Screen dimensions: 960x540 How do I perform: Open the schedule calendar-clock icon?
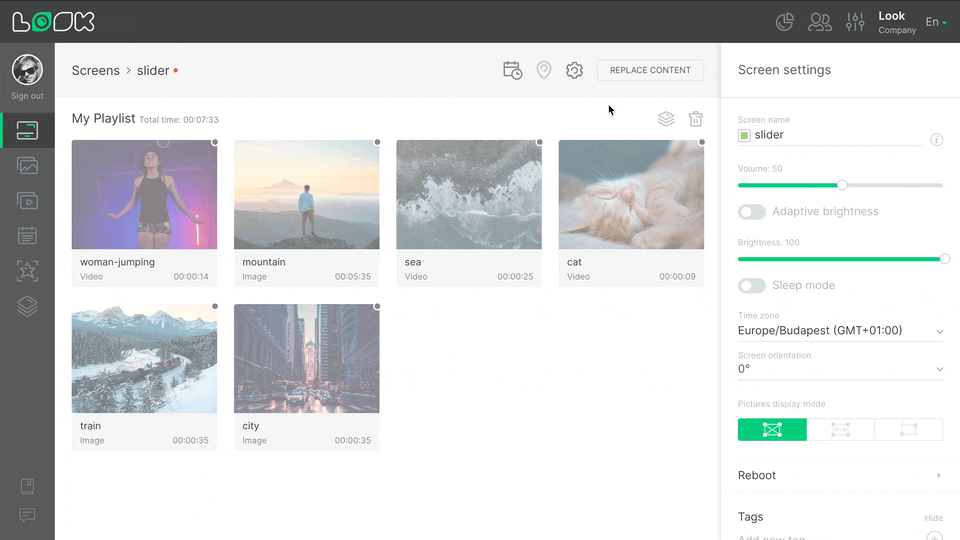[512, 70]
